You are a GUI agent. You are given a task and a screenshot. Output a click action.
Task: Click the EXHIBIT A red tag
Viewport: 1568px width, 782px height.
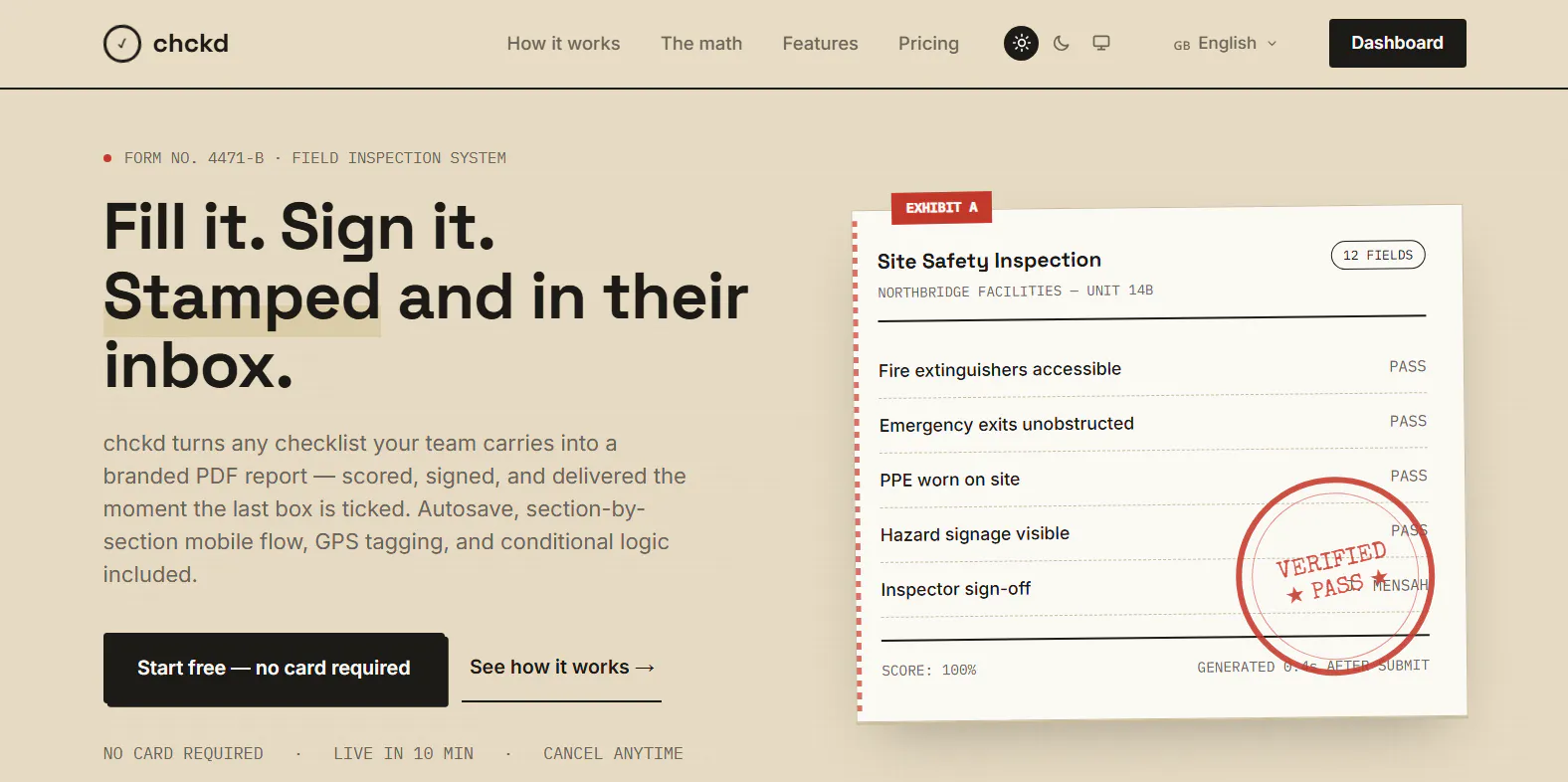click(x=941, y=207)
